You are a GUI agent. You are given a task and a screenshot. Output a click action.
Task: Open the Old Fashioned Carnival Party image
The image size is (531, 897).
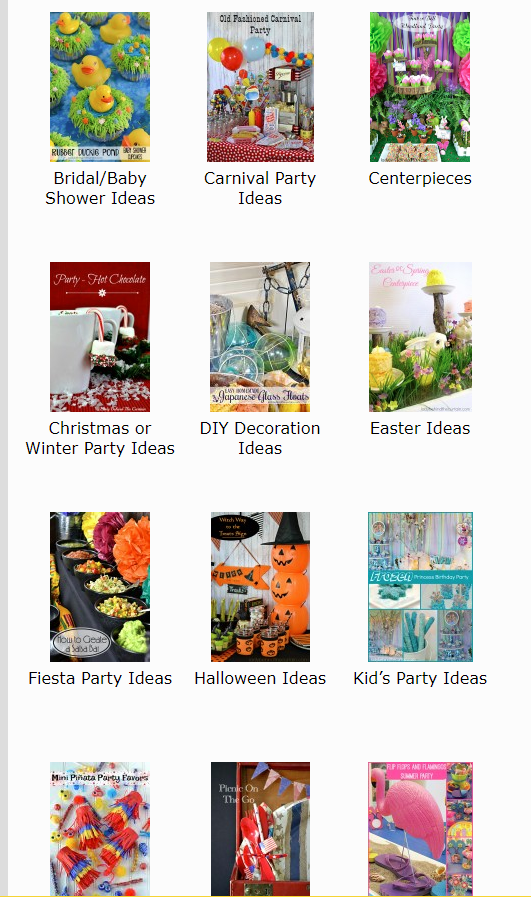(260, 87)
